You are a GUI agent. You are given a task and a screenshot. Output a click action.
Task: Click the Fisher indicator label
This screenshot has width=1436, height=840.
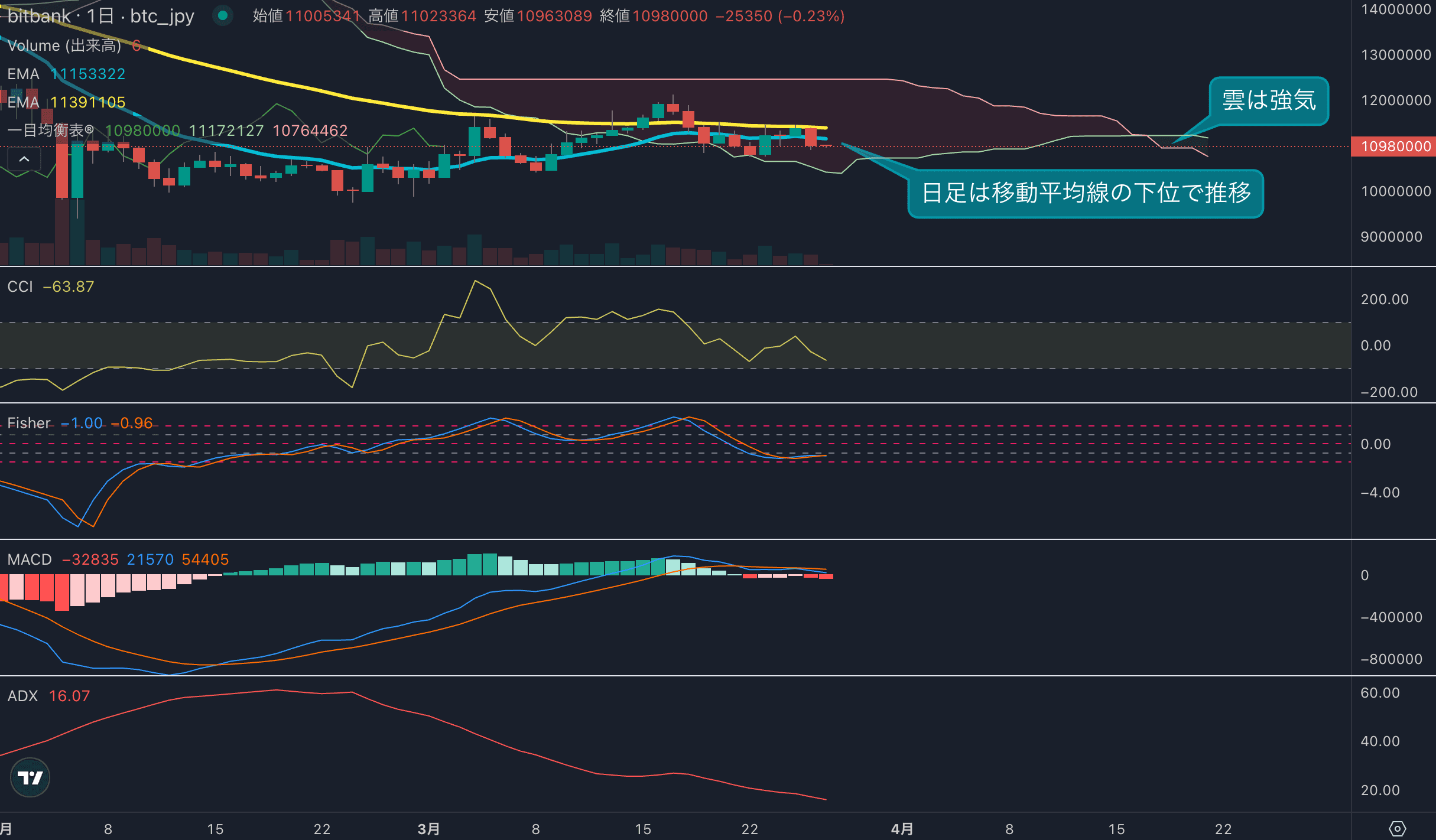[x=28, y=423]
